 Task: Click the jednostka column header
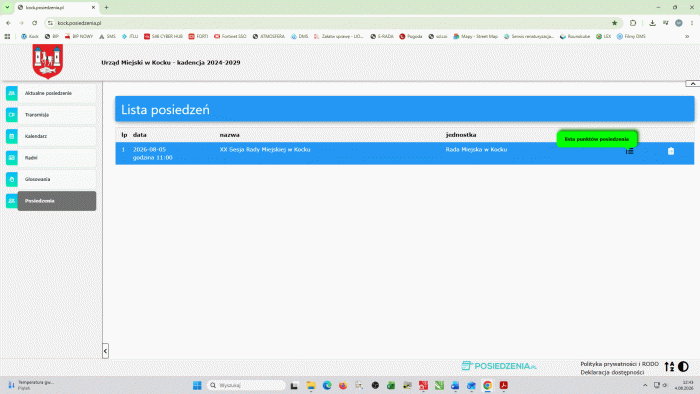tap(461, 135)
